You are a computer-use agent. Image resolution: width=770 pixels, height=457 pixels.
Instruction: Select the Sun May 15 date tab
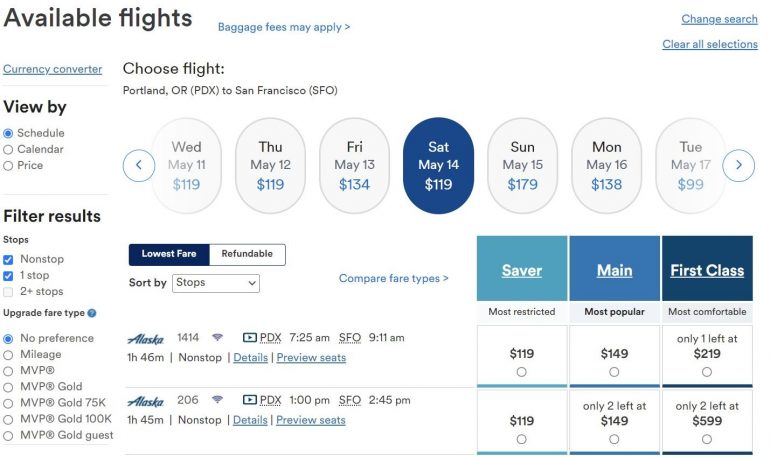[x=522, y=165]
